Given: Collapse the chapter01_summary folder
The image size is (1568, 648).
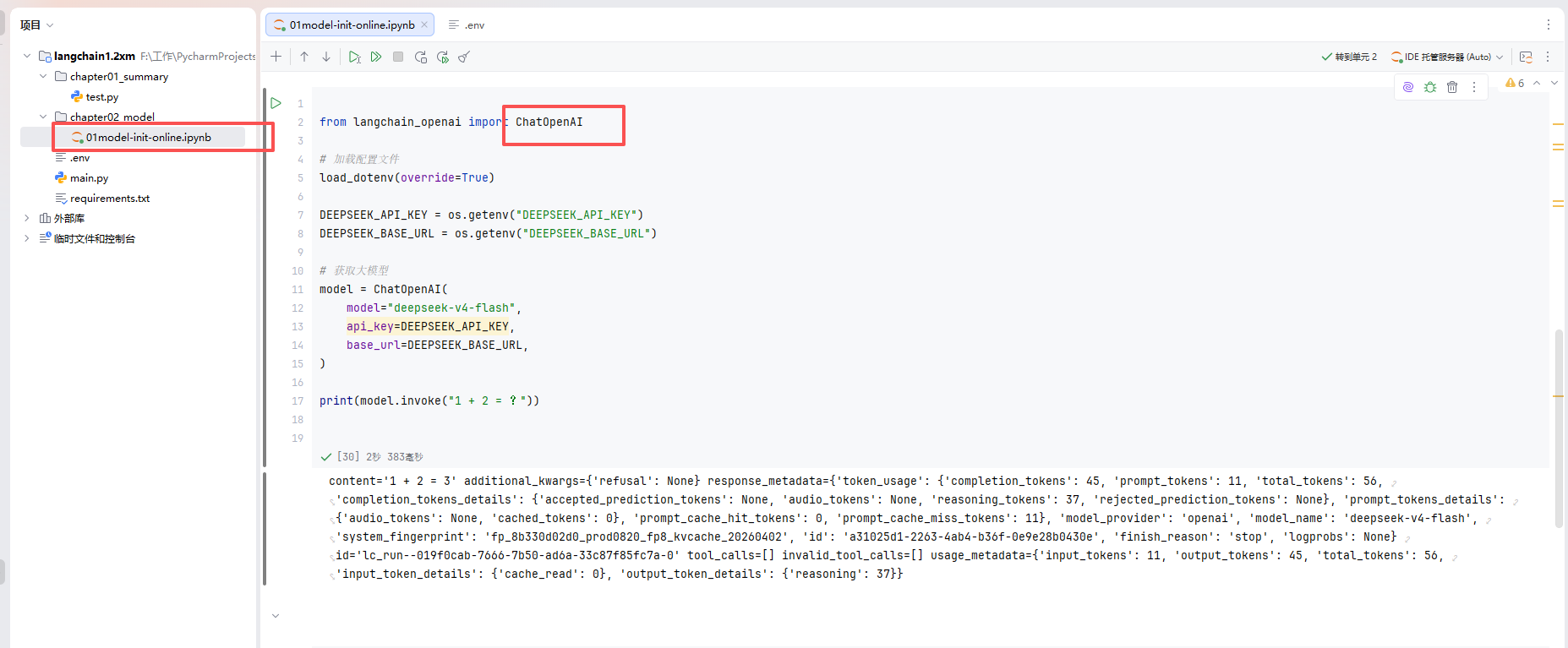Looking at the screenshot, I should [x=43, y=76].
